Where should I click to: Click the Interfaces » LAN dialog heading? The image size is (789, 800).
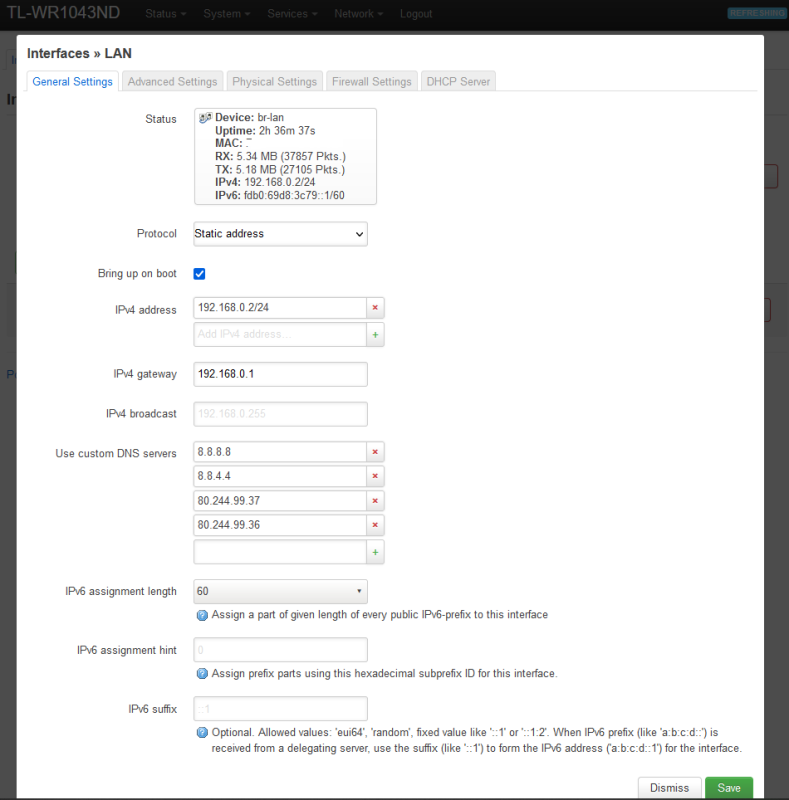(x=79, y=54)
